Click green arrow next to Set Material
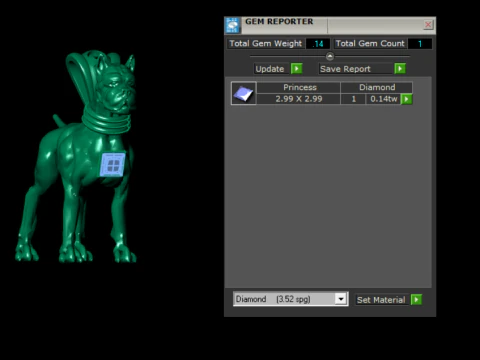The image size is (480, 360). pyautogui.click(x=416, y=299)
